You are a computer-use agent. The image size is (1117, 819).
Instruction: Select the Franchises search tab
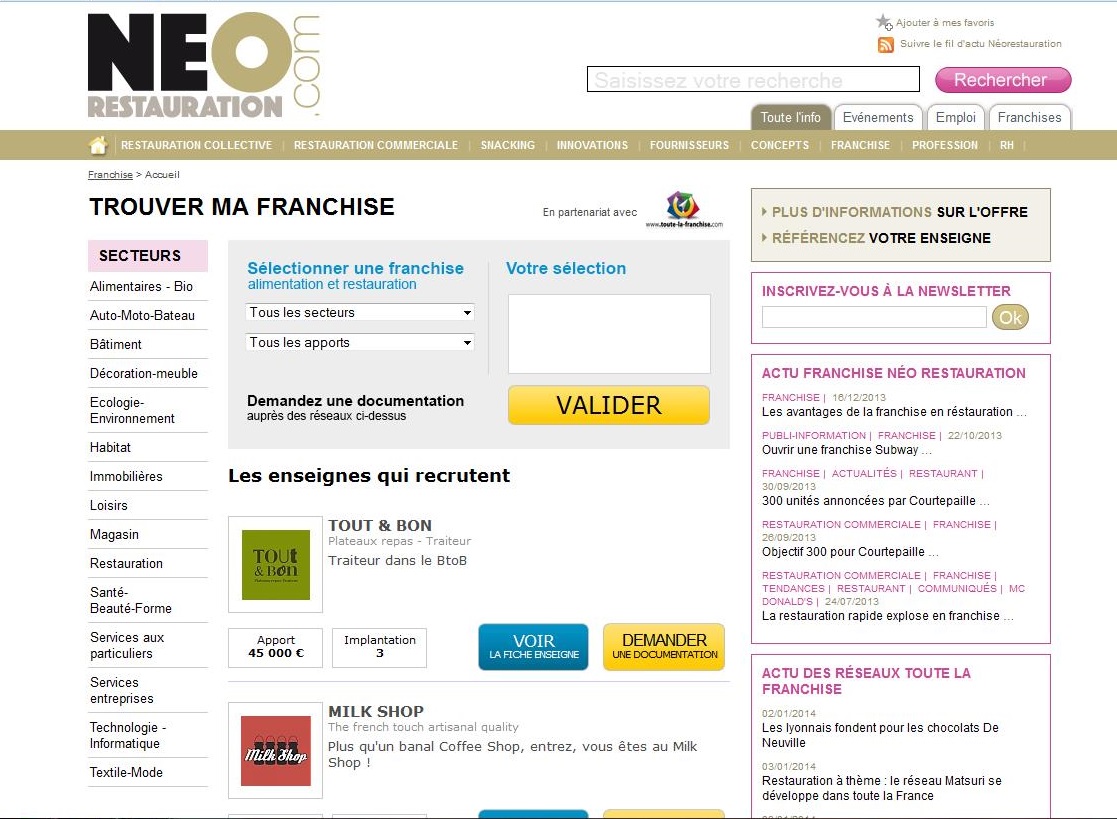tap(1029, 118)
